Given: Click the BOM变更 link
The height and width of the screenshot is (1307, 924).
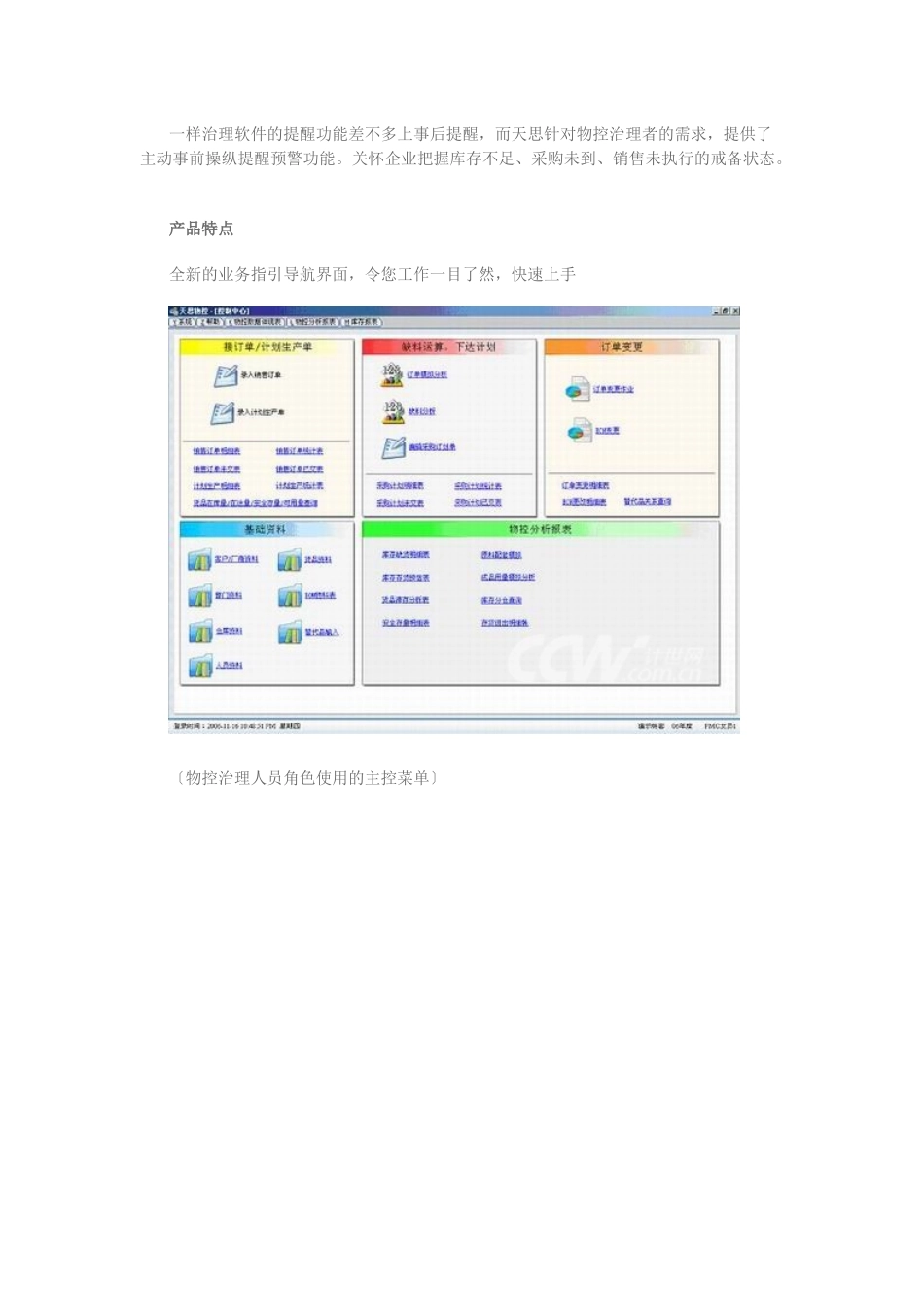Looking at the screenshot, I should 607,430.
